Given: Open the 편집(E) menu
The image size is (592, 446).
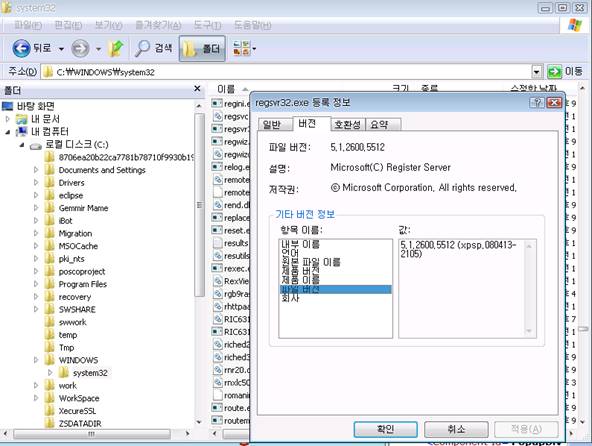Looking at the screenshot, I should (x=68, y=25).
